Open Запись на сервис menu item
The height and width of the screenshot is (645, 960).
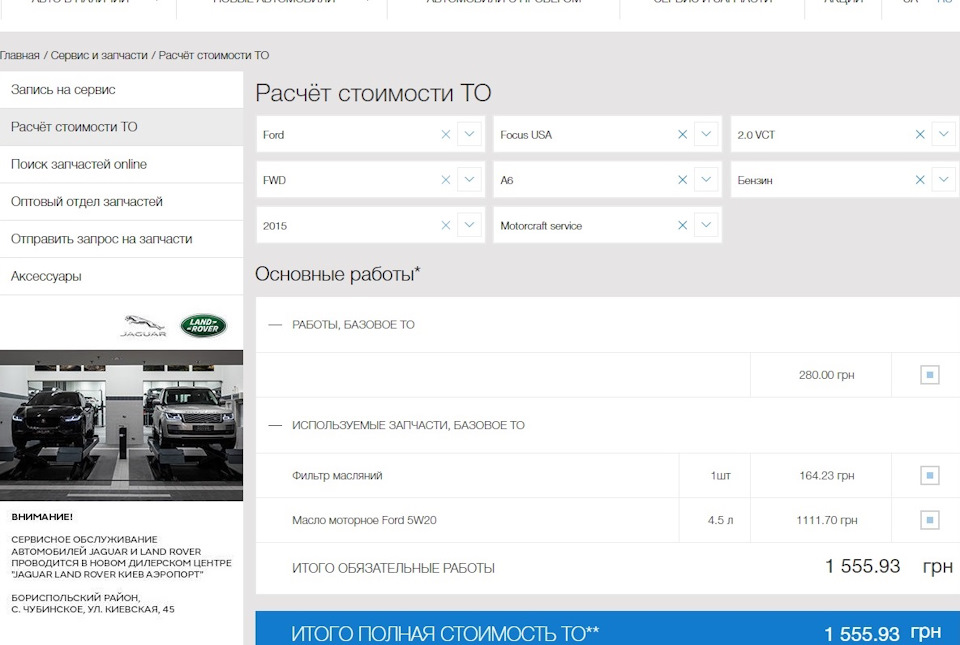point(121,90)
